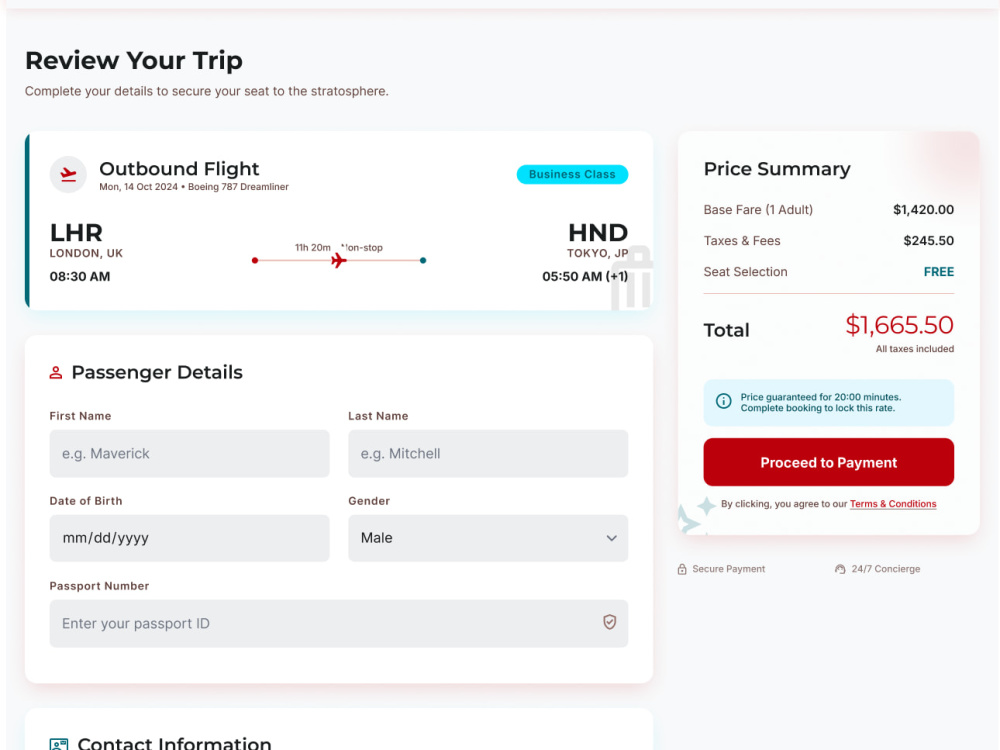Screen dimensions: 1000x750
Task: Open the Terms & Conditions link
Action: 893,504
